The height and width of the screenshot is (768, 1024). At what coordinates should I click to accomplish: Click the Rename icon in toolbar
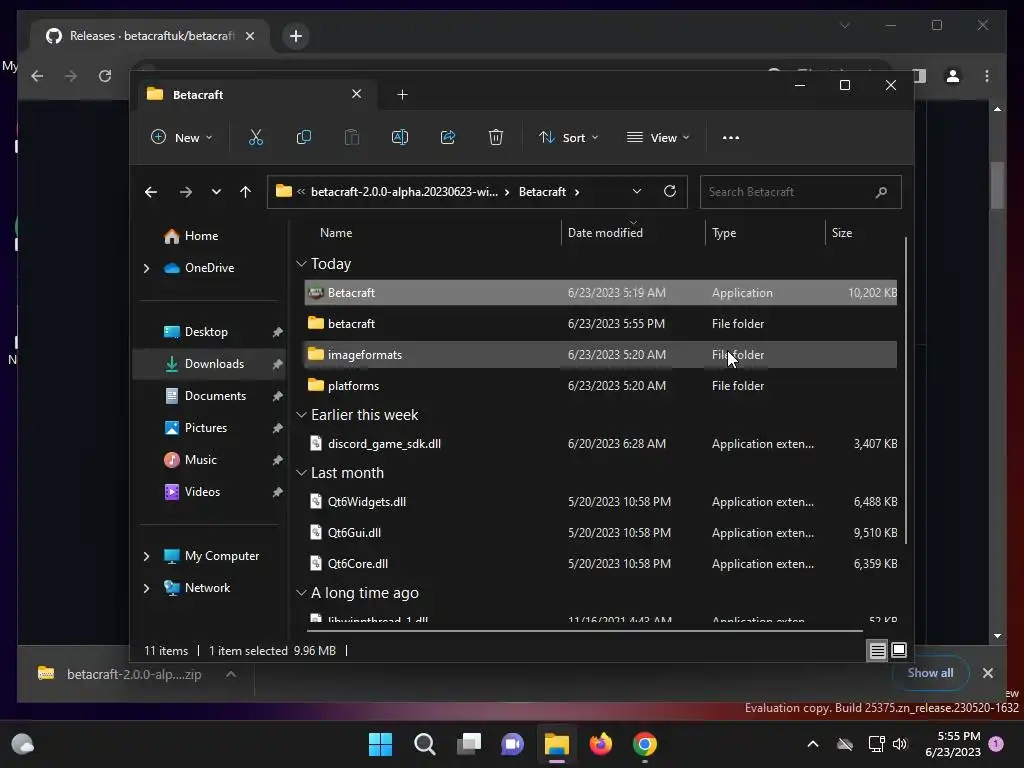400,138
